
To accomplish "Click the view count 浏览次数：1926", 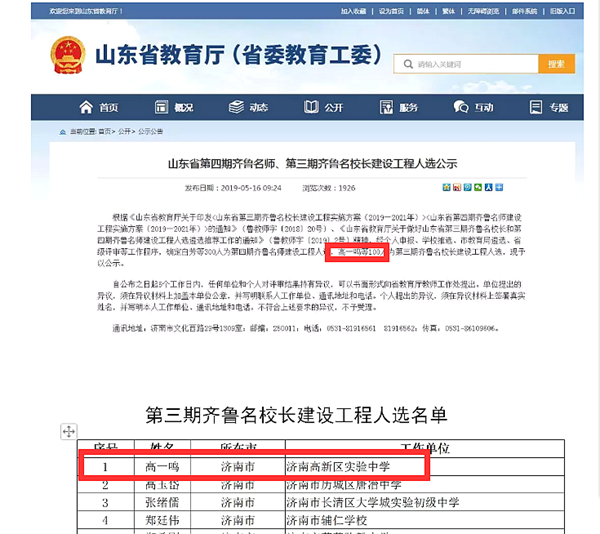I will point(329,188).
